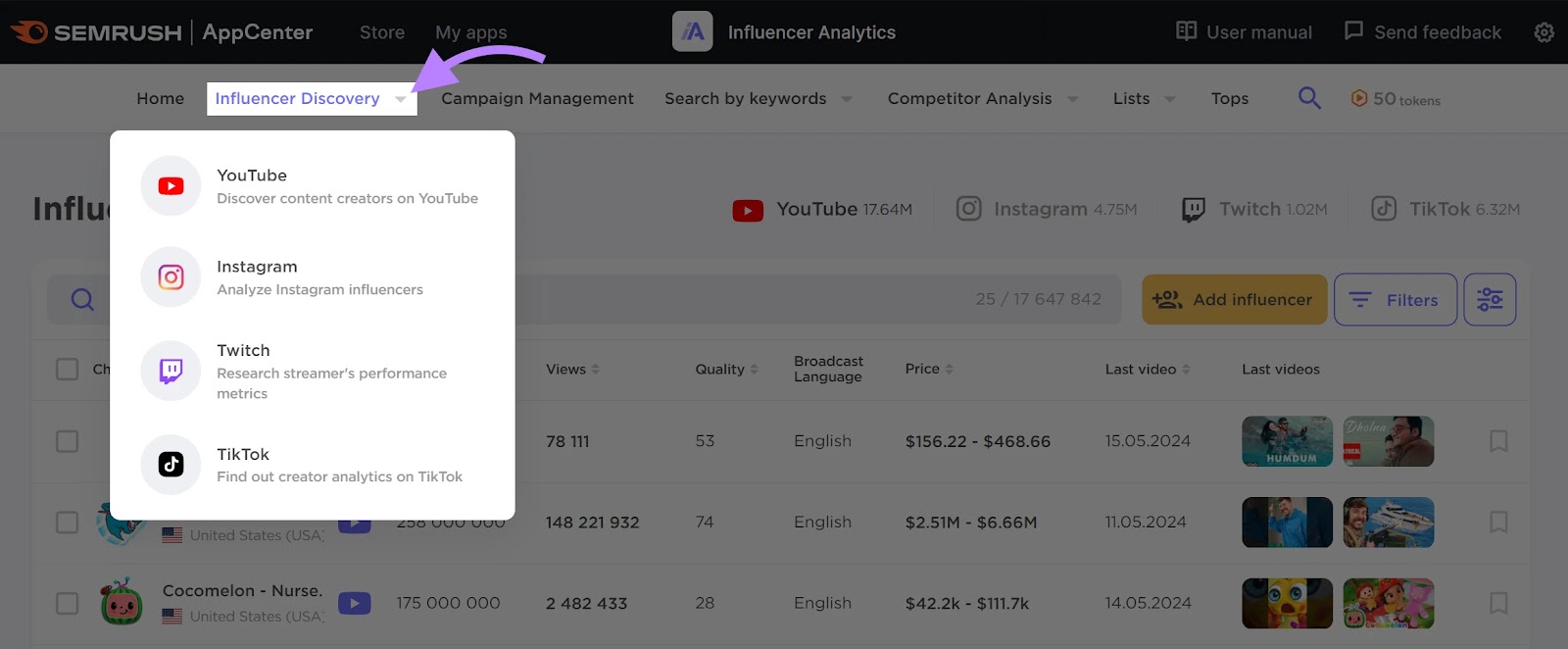
Task: Bookmark the Cocomelon row
Action: [1498, 603]
